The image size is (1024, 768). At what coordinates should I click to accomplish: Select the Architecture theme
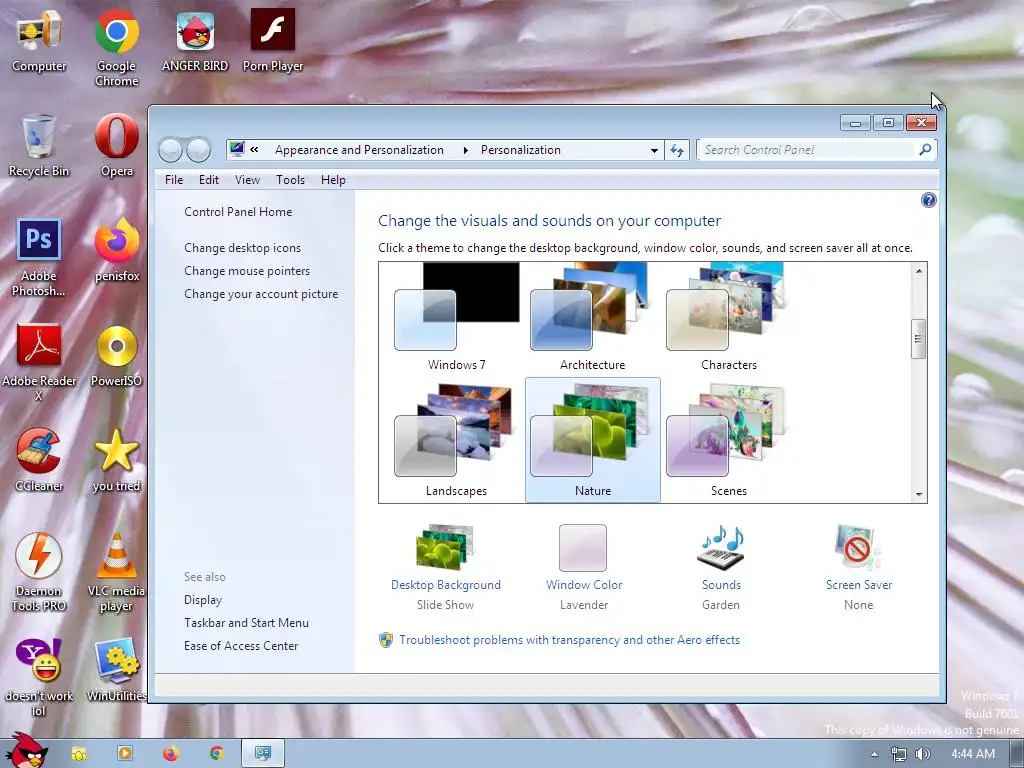[x=592, y=317]
